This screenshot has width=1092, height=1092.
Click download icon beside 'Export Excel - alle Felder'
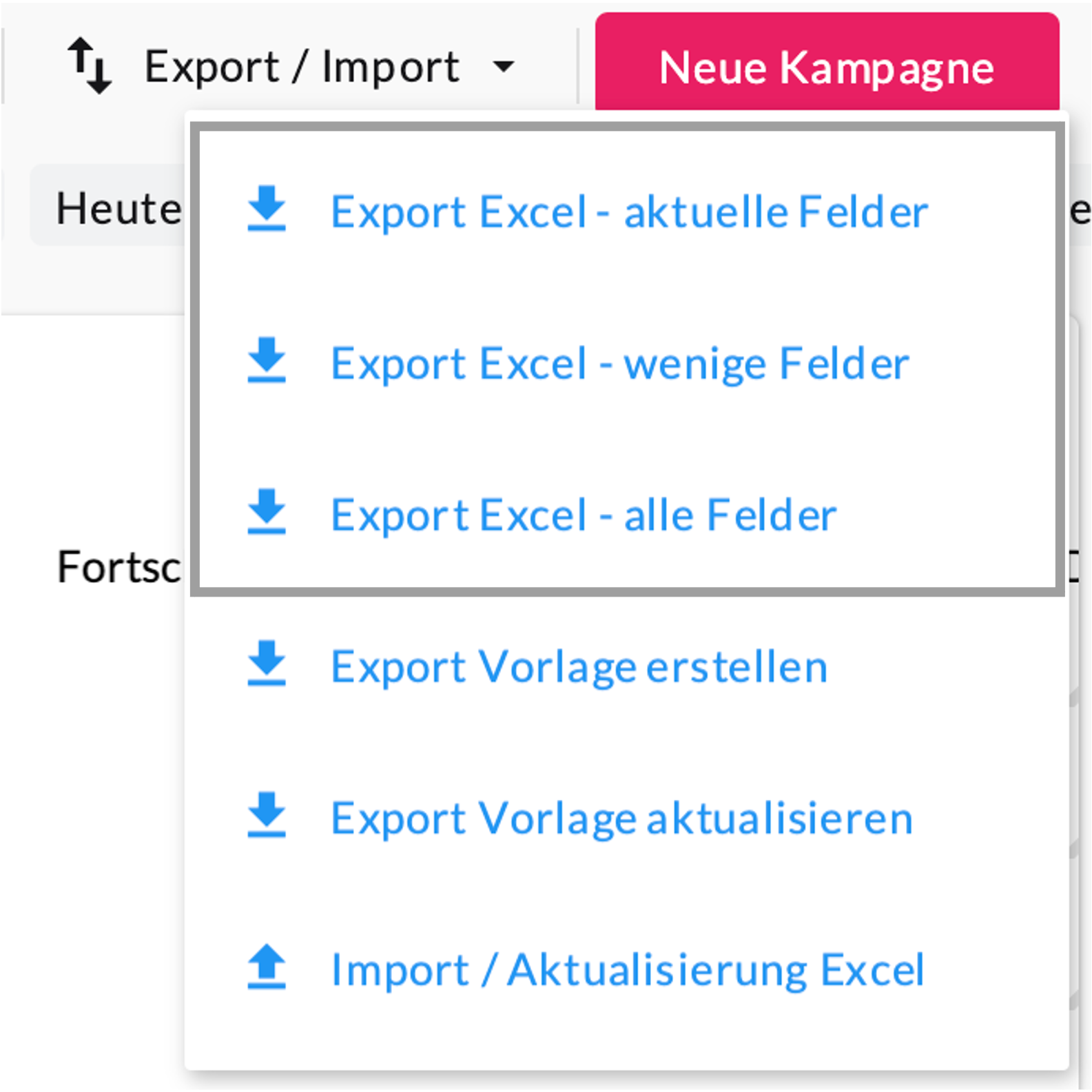click(x=267, y=513)
